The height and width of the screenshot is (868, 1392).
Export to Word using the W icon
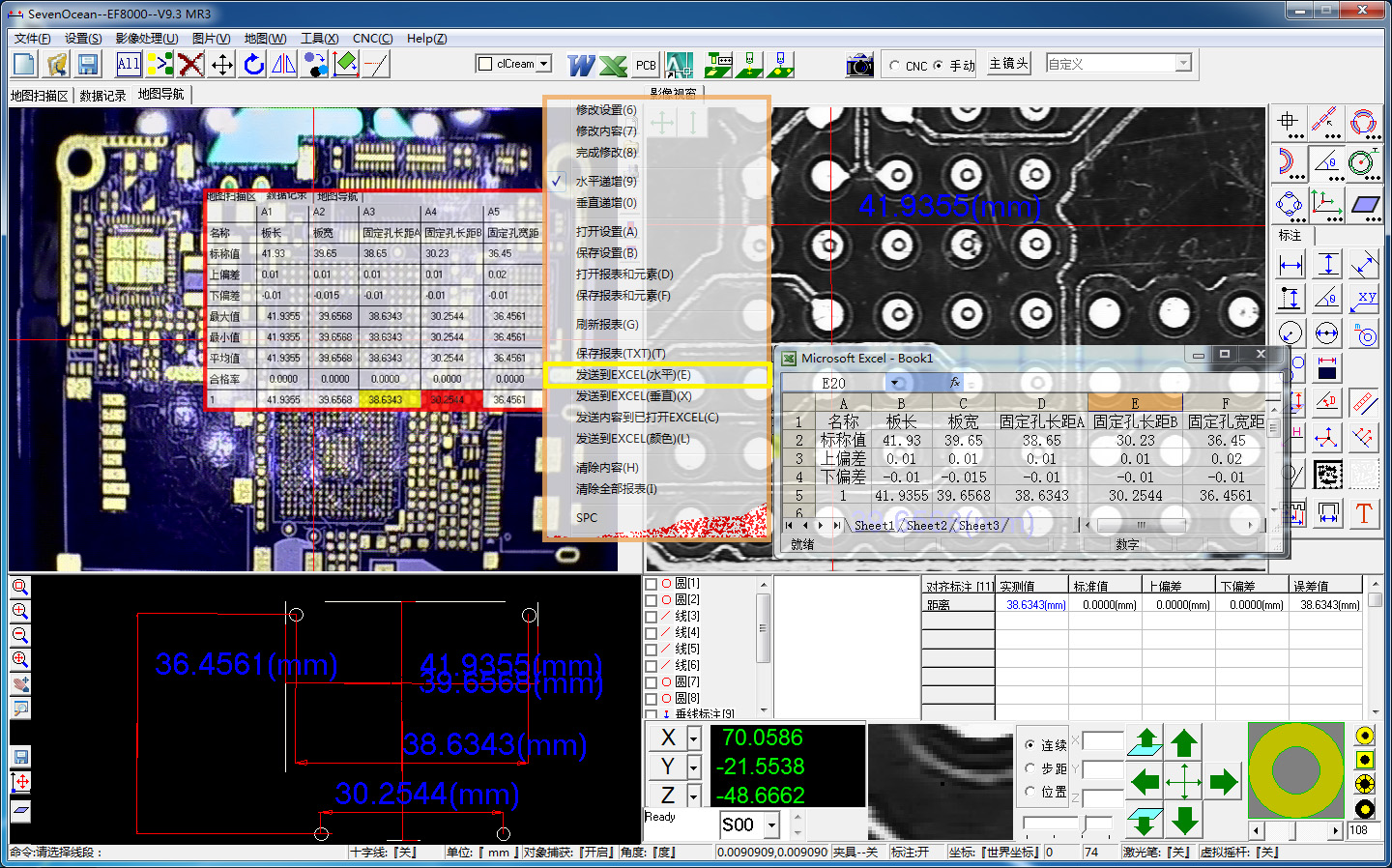581,65
